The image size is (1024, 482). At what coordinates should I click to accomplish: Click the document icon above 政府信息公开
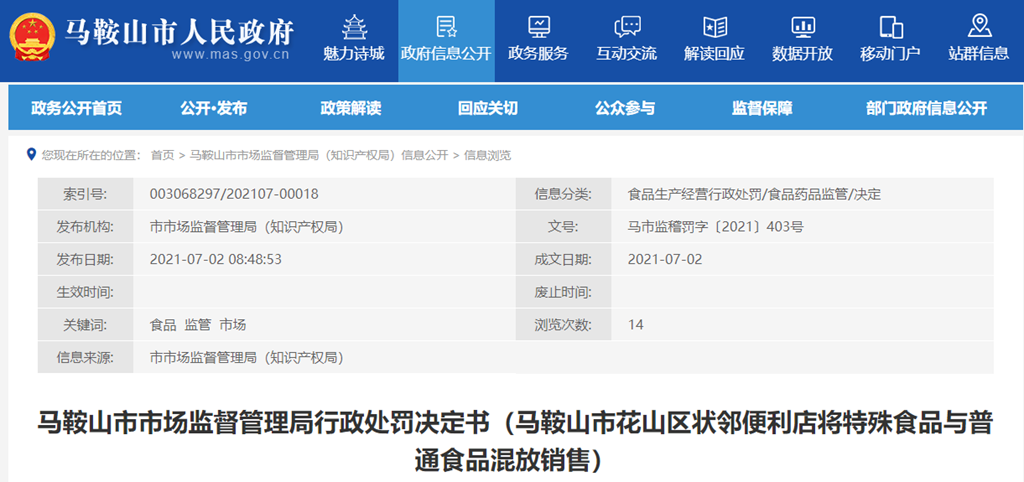point(446,27)
